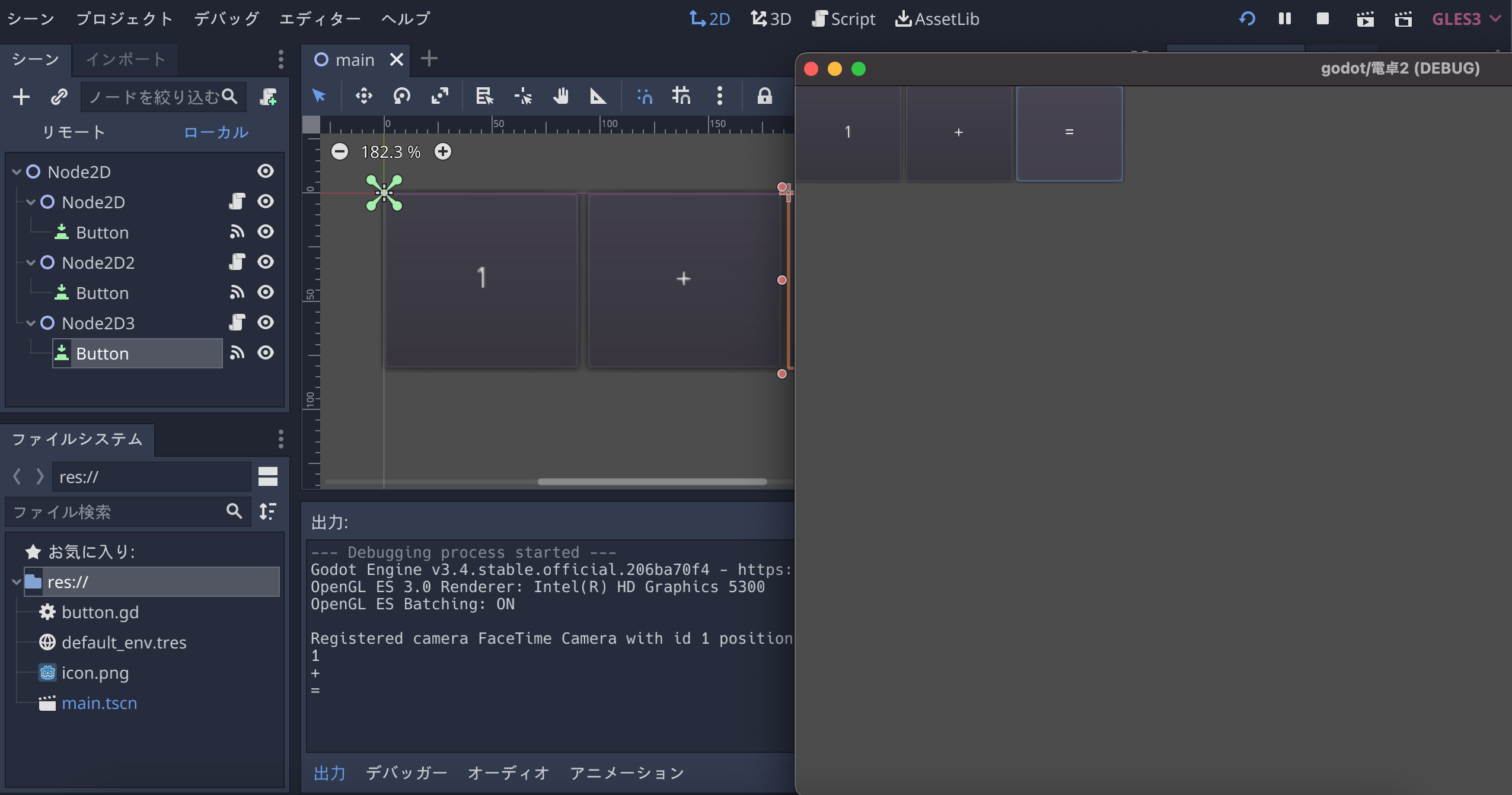Hide the Node2D3 node with the eye icon
The height and width of the screenshot is (795, 1512).
point(266,323)
